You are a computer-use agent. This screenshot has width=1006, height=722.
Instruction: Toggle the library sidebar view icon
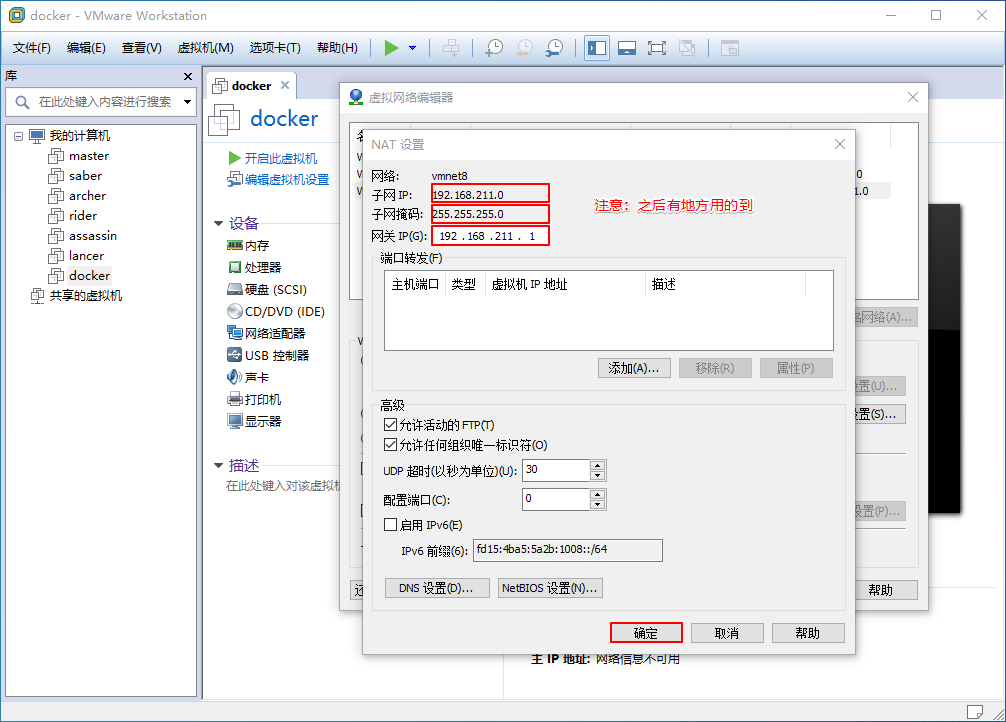[x=597, y=48]
